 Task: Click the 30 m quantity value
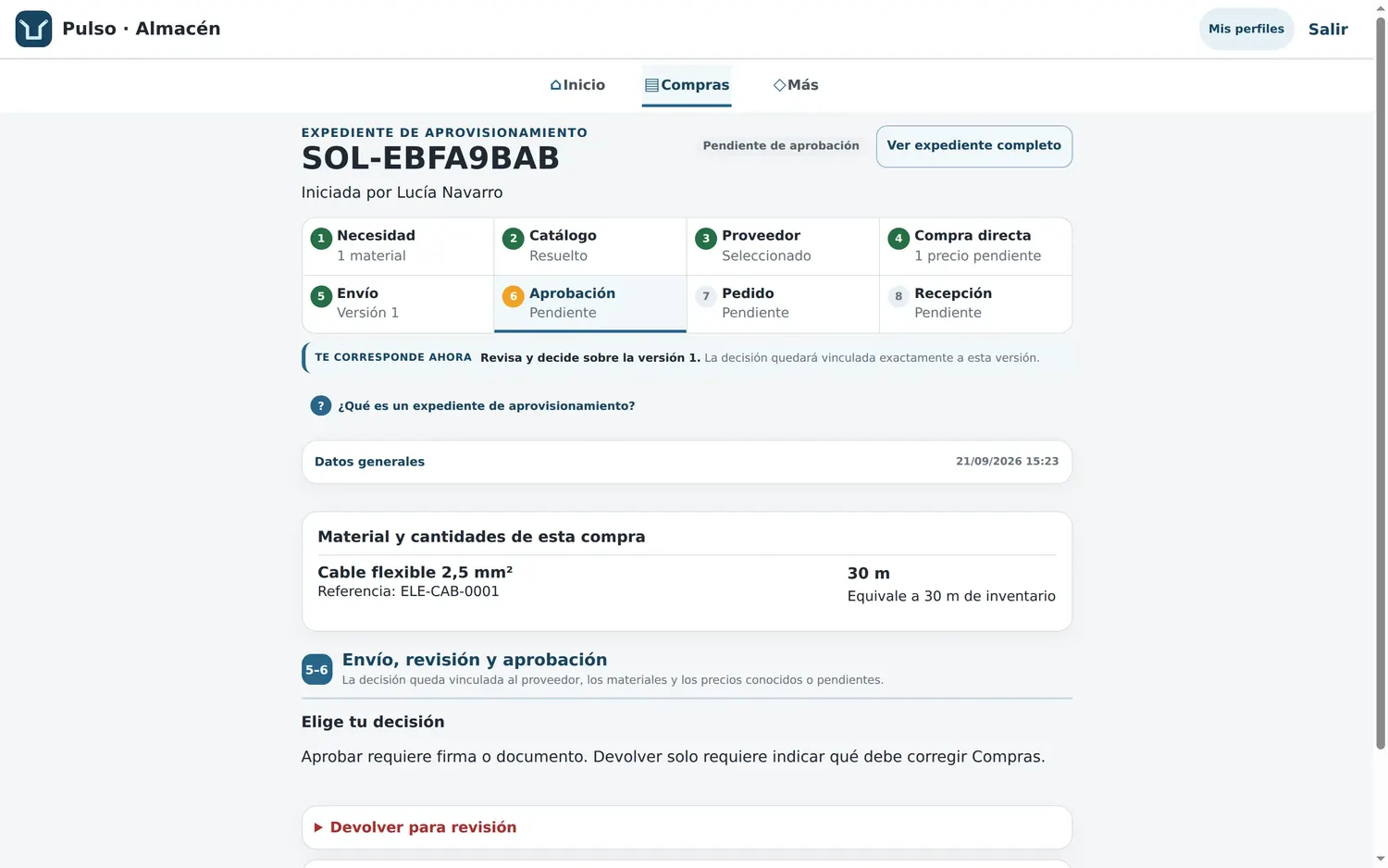click(x=869, y=574)
